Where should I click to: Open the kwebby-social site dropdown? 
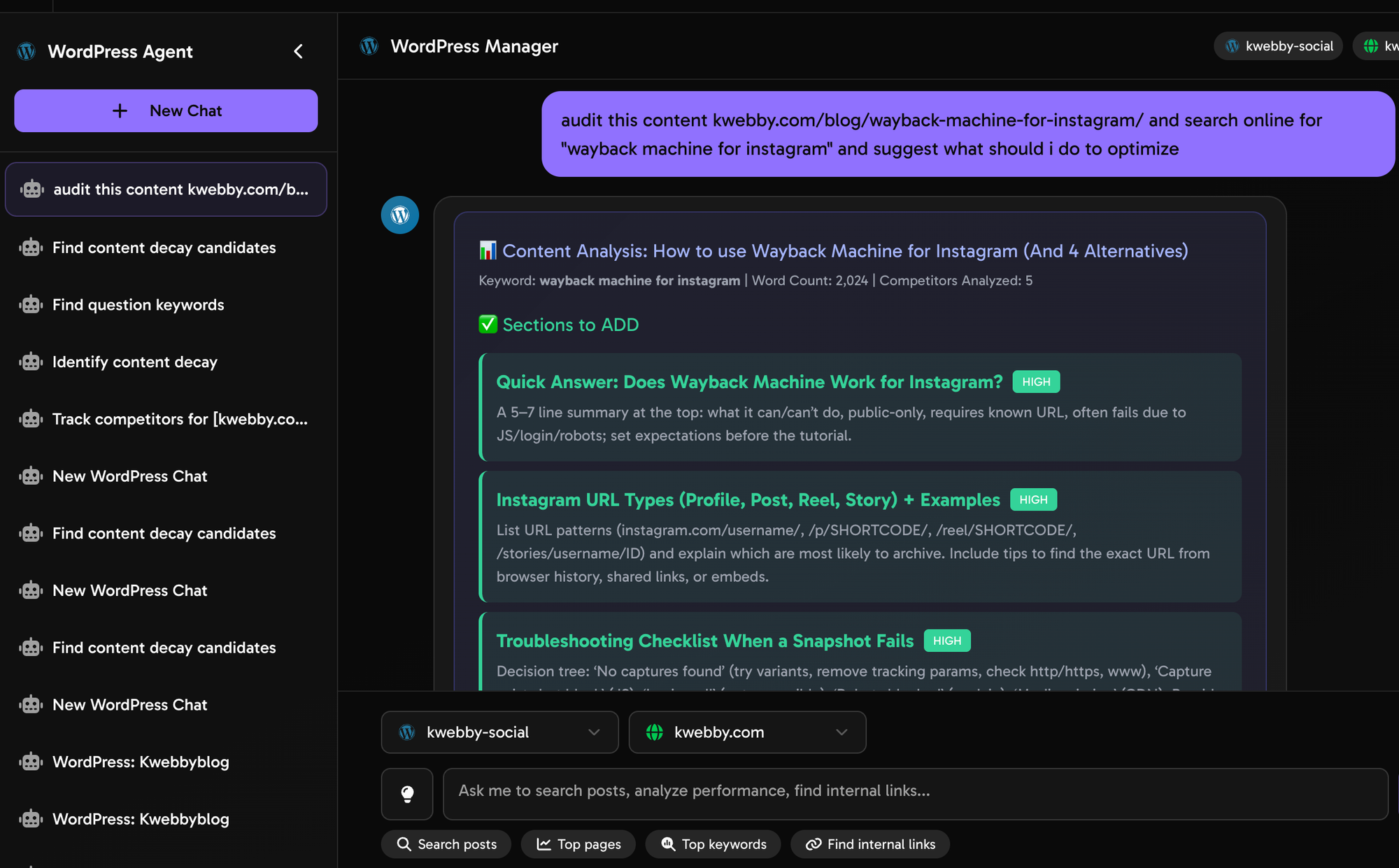tap(499, 732)
